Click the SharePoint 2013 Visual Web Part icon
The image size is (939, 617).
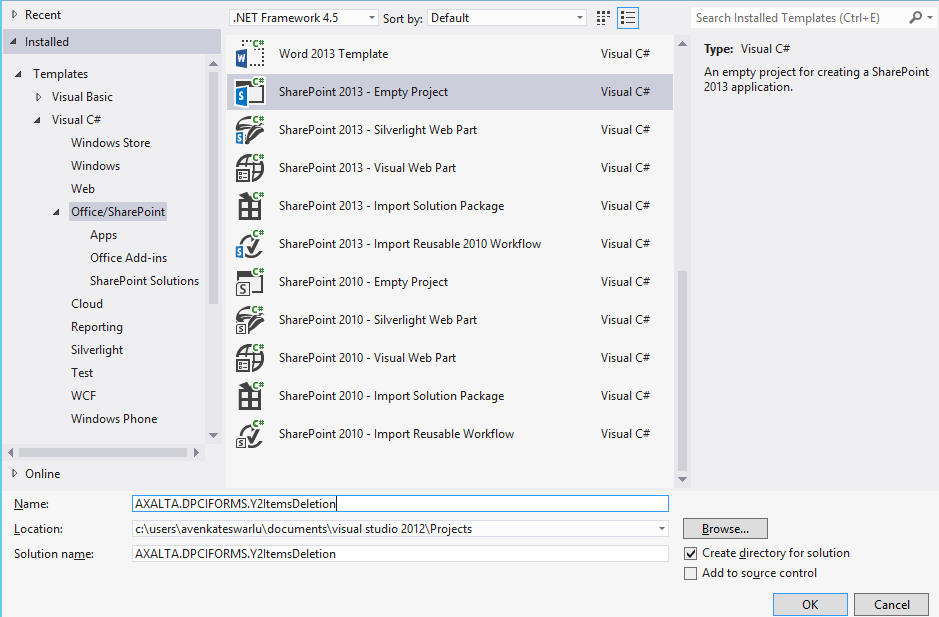[x=250, y=168]
